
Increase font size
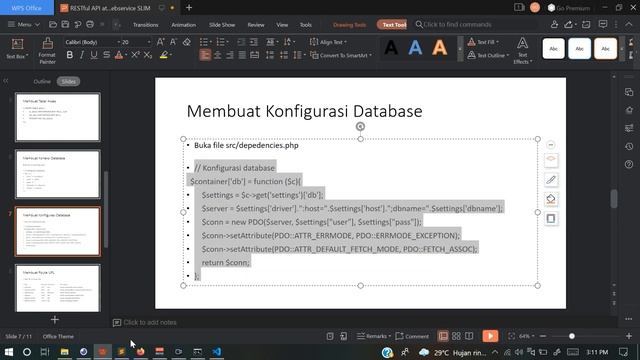[161, 42]
